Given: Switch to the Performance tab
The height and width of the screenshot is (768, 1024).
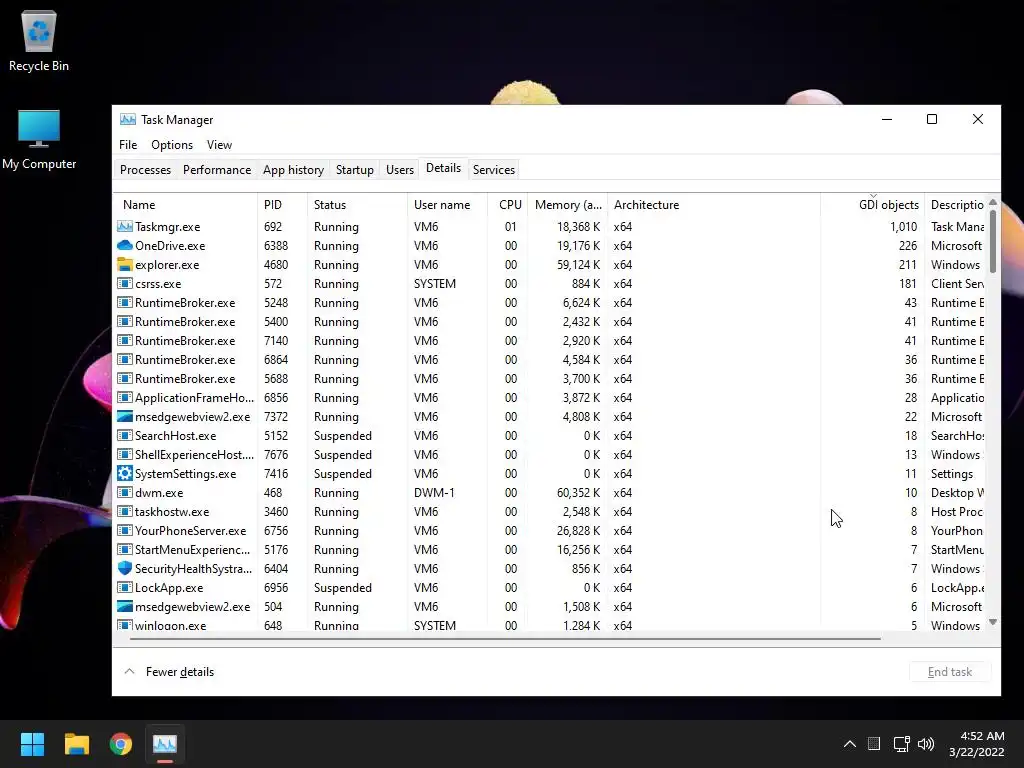Looking at the screenshot, I should pyautogui.click(x=217, y=170).
